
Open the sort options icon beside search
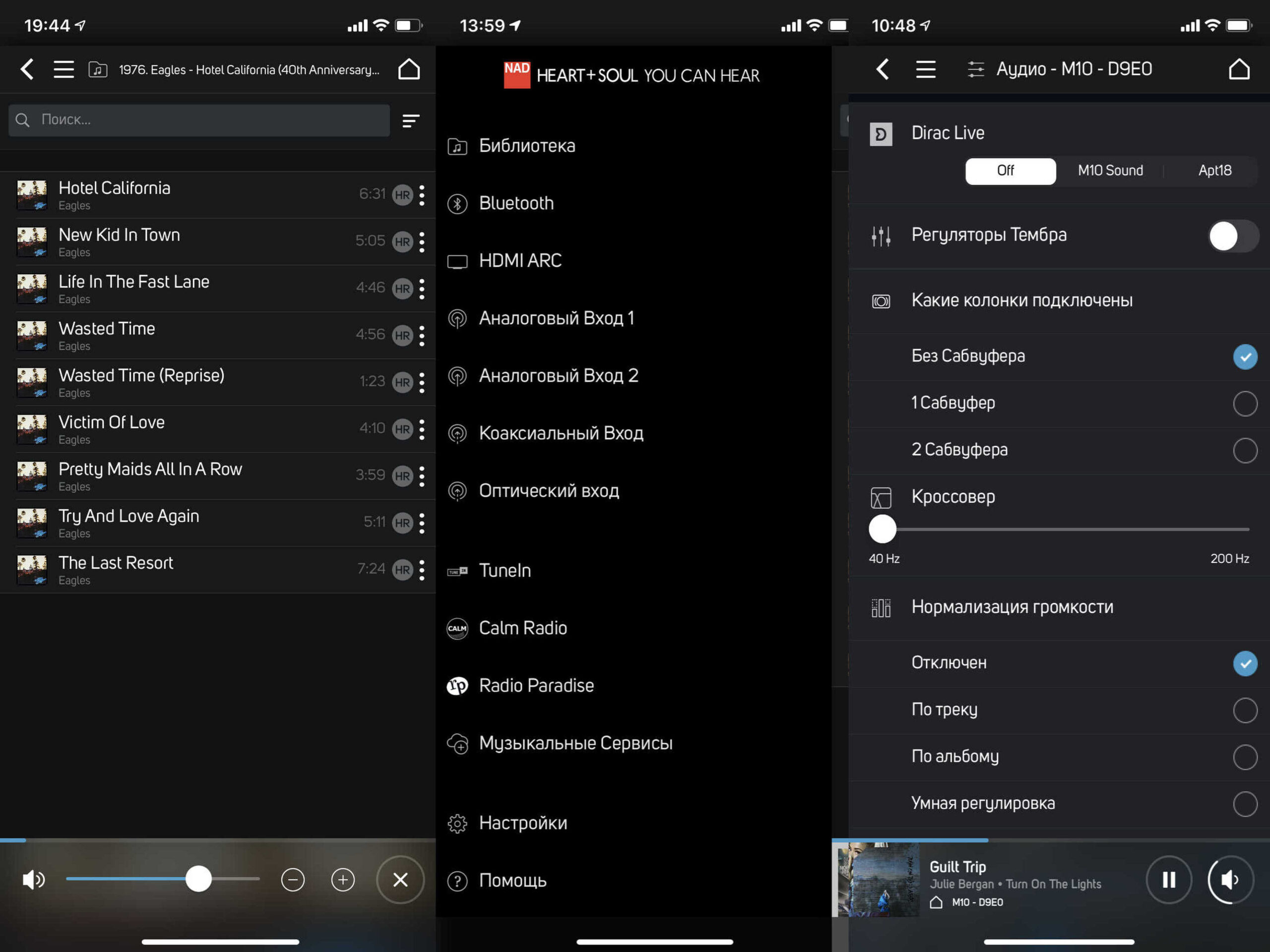[x=410, y=120]
